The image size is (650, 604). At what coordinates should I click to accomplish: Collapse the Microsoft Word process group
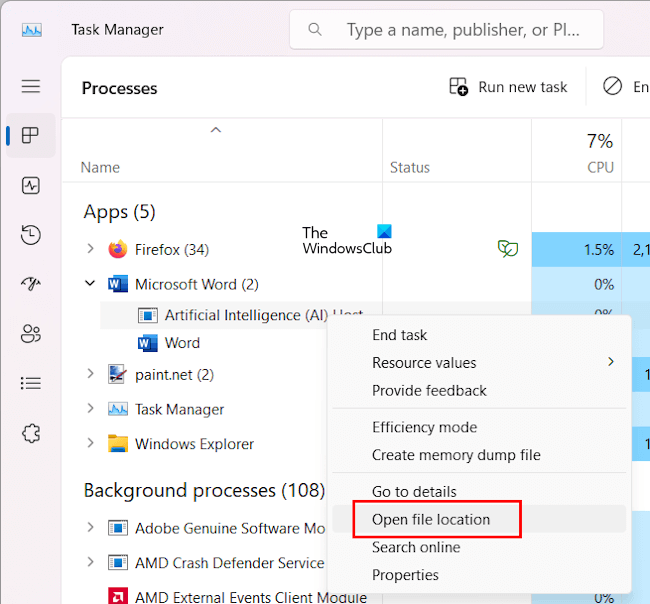point(90,284)
